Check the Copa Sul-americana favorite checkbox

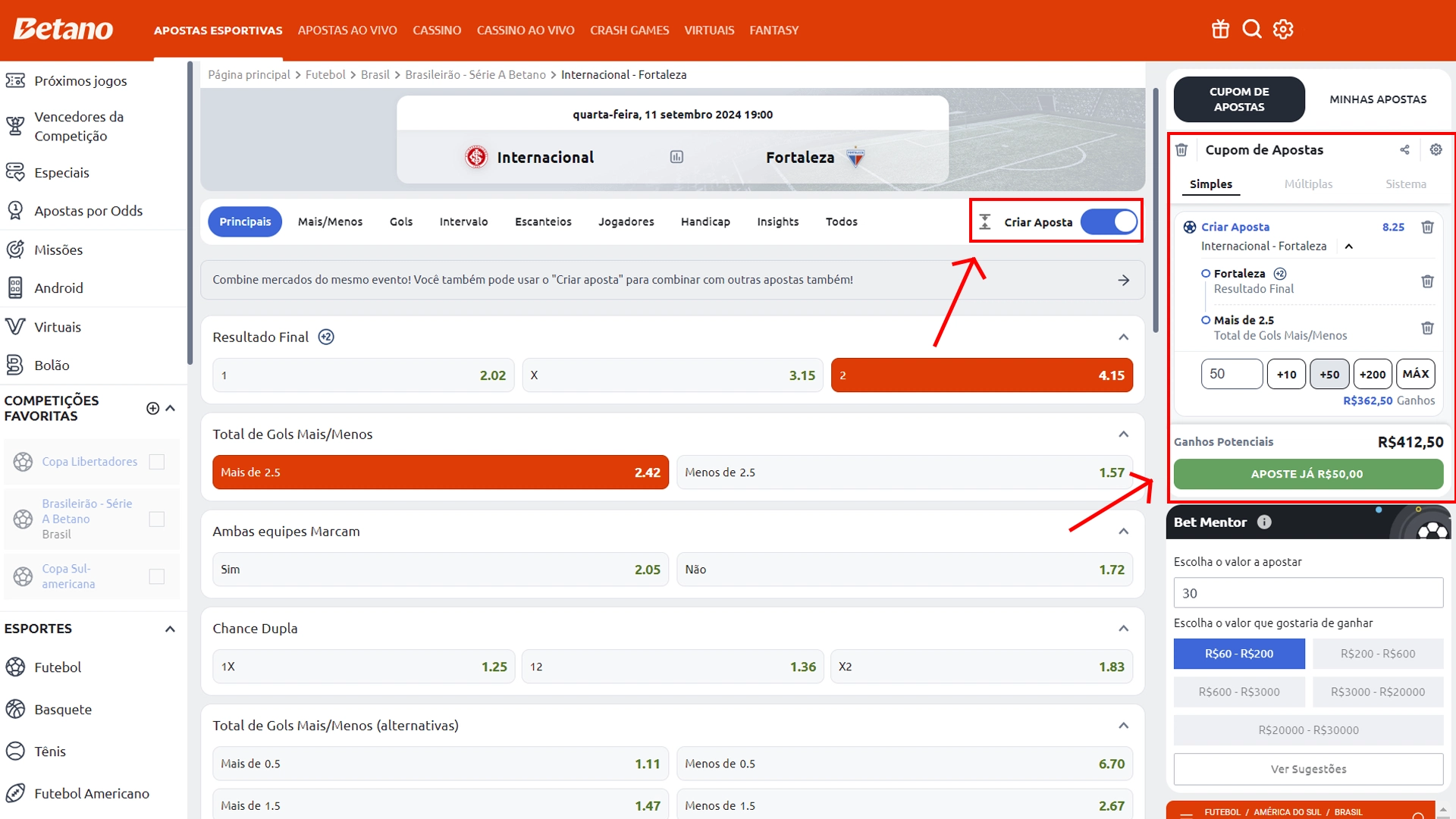157,576
